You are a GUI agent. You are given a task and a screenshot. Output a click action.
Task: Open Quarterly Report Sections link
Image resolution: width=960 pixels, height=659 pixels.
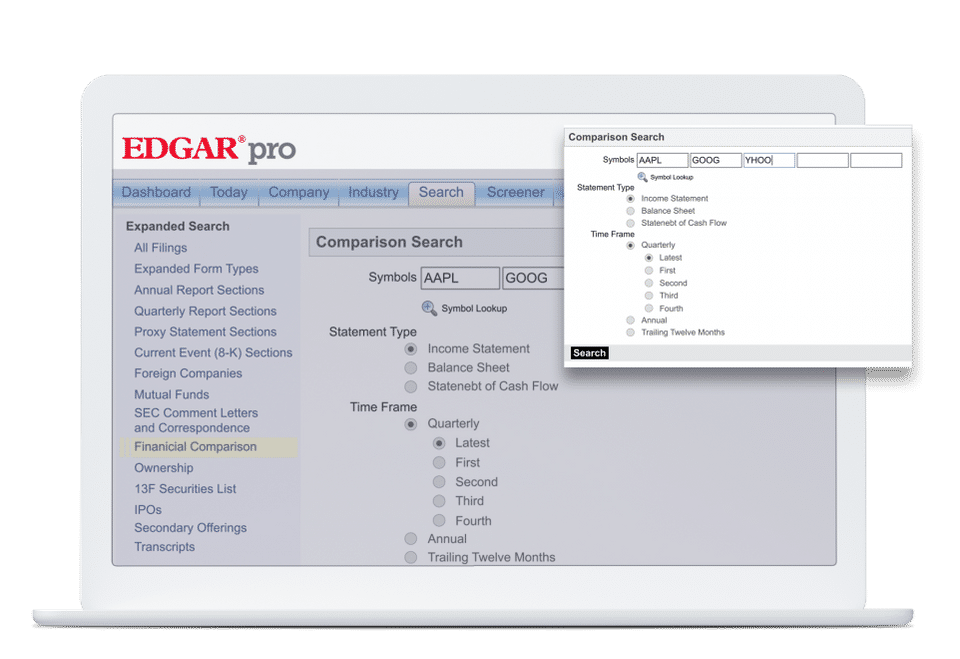(205, 311)
